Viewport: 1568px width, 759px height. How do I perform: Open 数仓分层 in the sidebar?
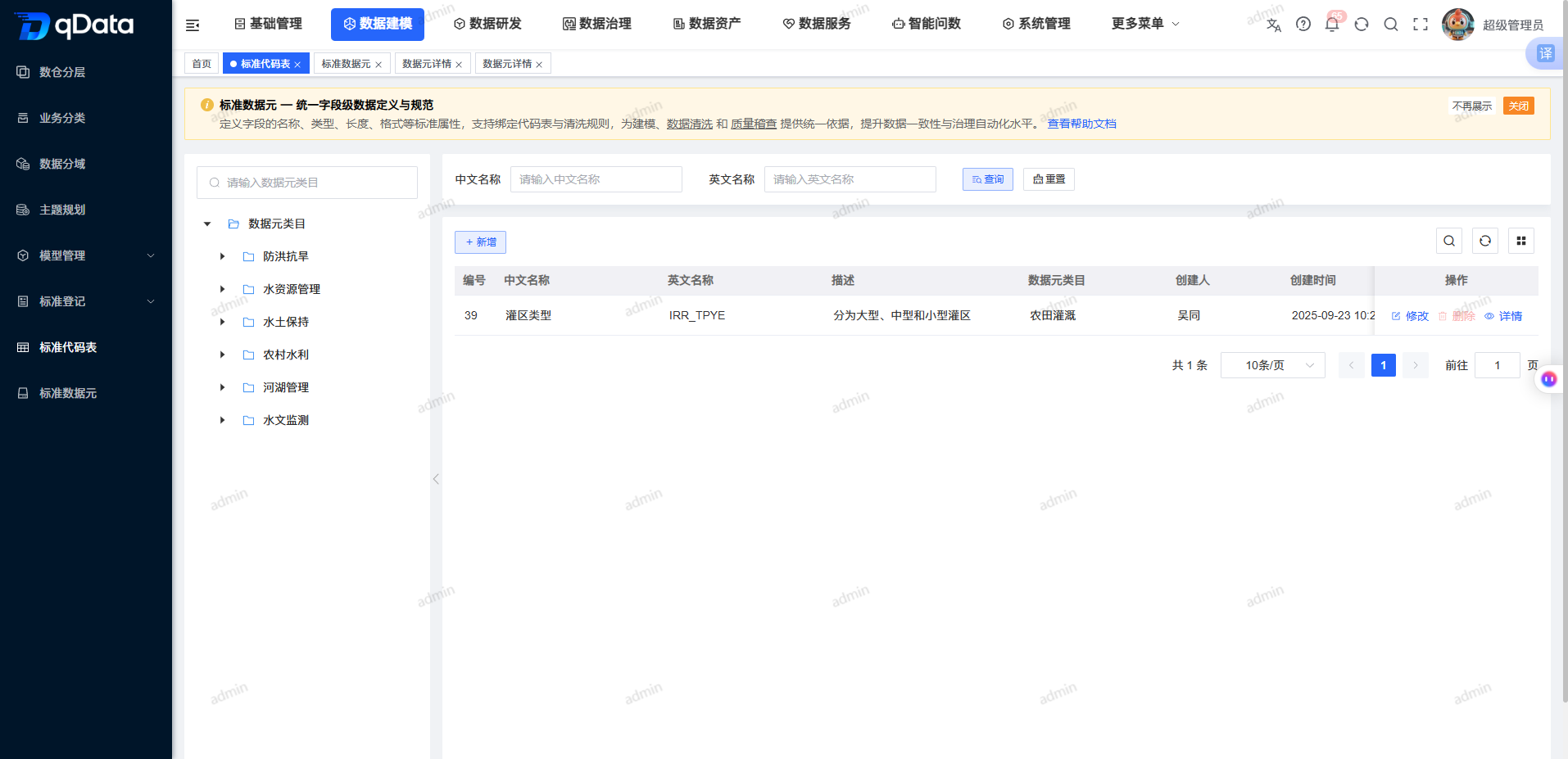[x=86, y=72]
